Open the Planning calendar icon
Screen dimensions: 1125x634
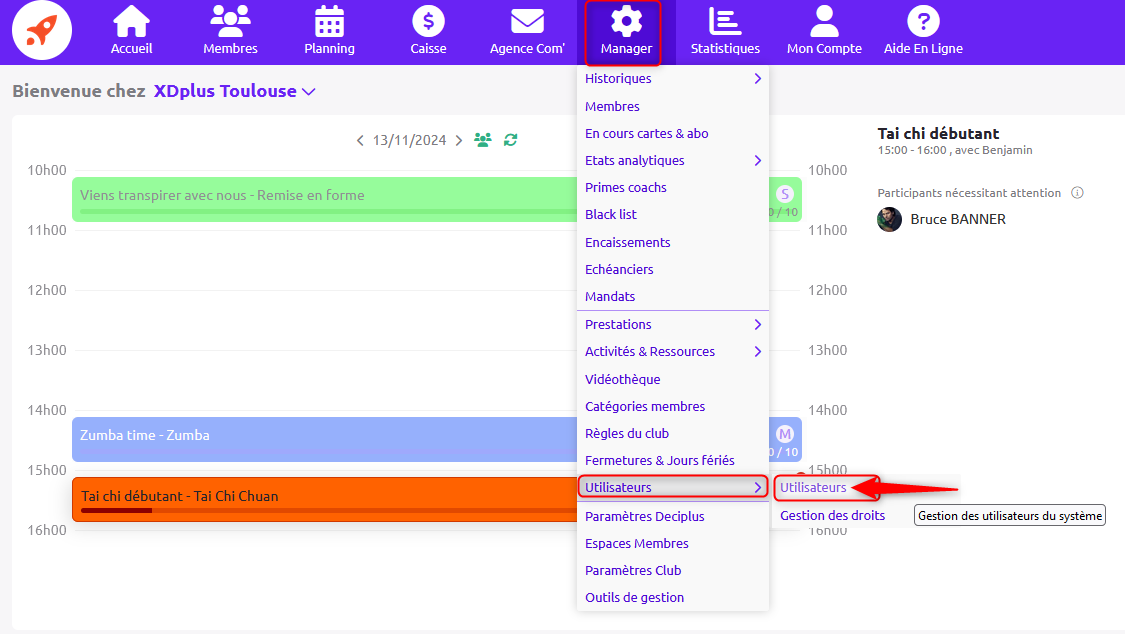point(329,22)
